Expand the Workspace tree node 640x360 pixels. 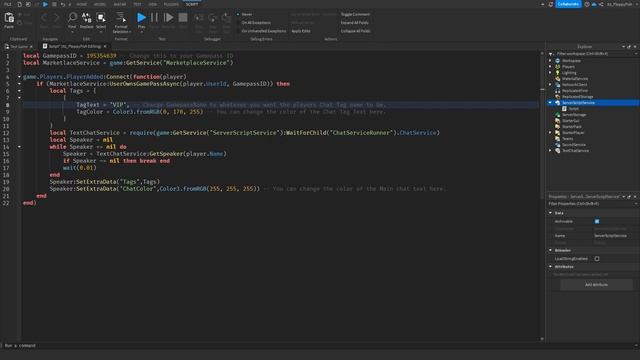550,60
